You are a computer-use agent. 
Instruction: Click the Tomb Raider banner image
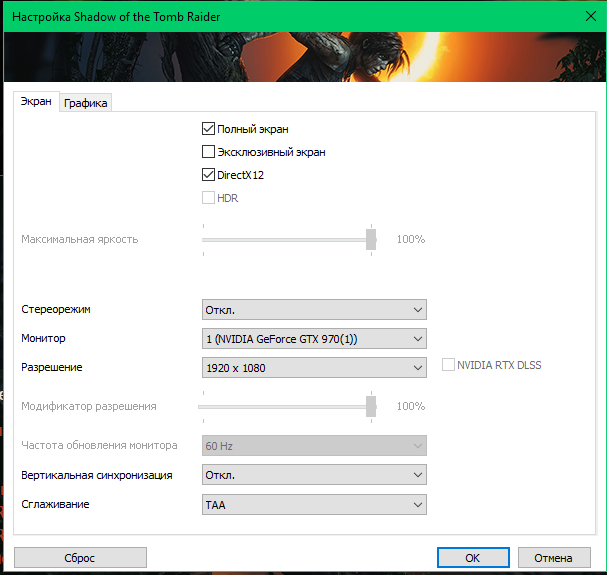[x=303, y=58]
